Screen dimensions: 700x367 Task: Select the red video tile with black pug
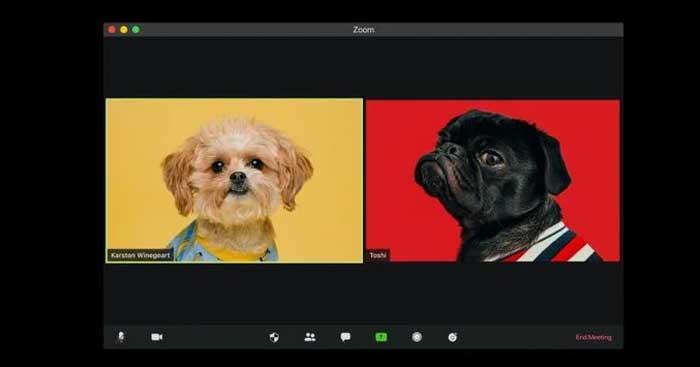tap(493, 180)
